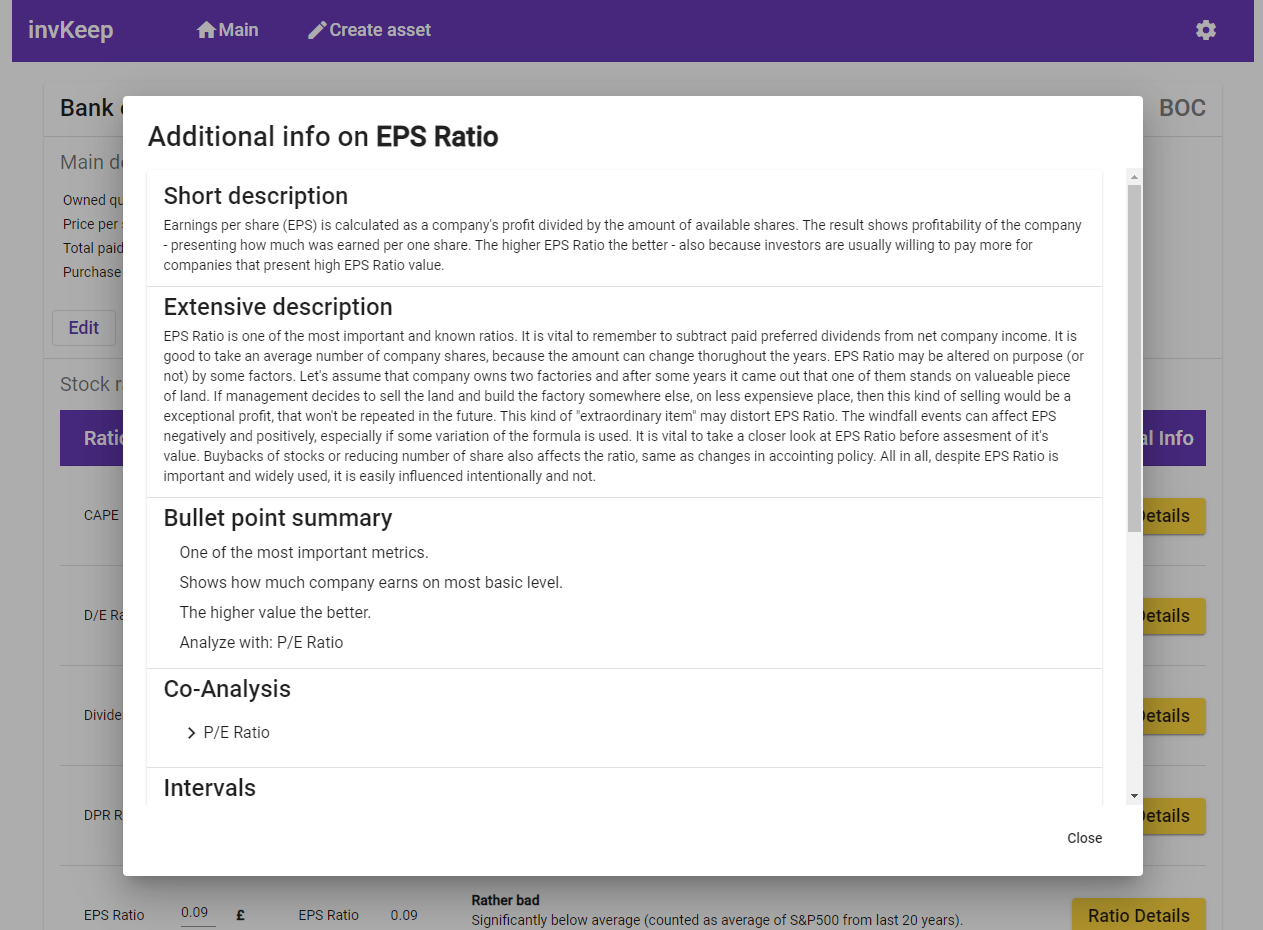Click the dialog scrollbar up arrow
Screen dimensions: 1263x930
[x=1134, y=177]
